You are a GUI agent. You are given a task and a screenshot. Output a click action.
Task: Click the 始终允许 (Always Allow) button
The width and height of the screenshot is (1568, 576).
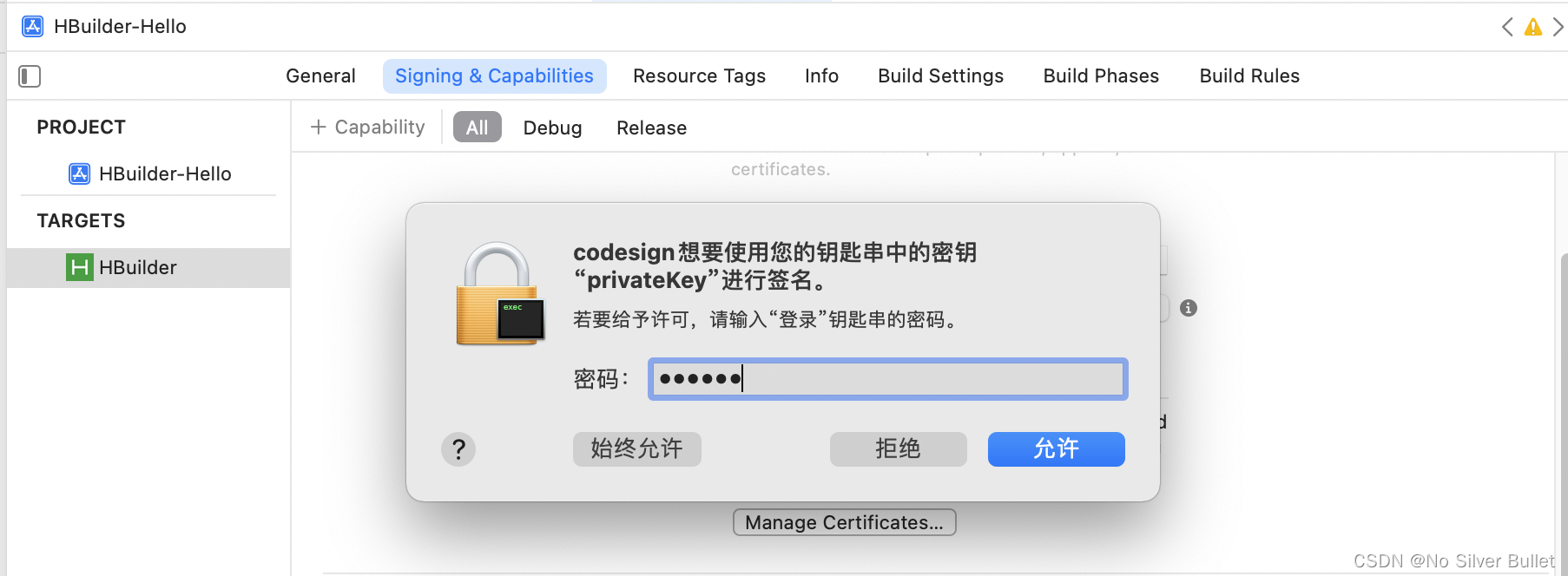point(636,449)
